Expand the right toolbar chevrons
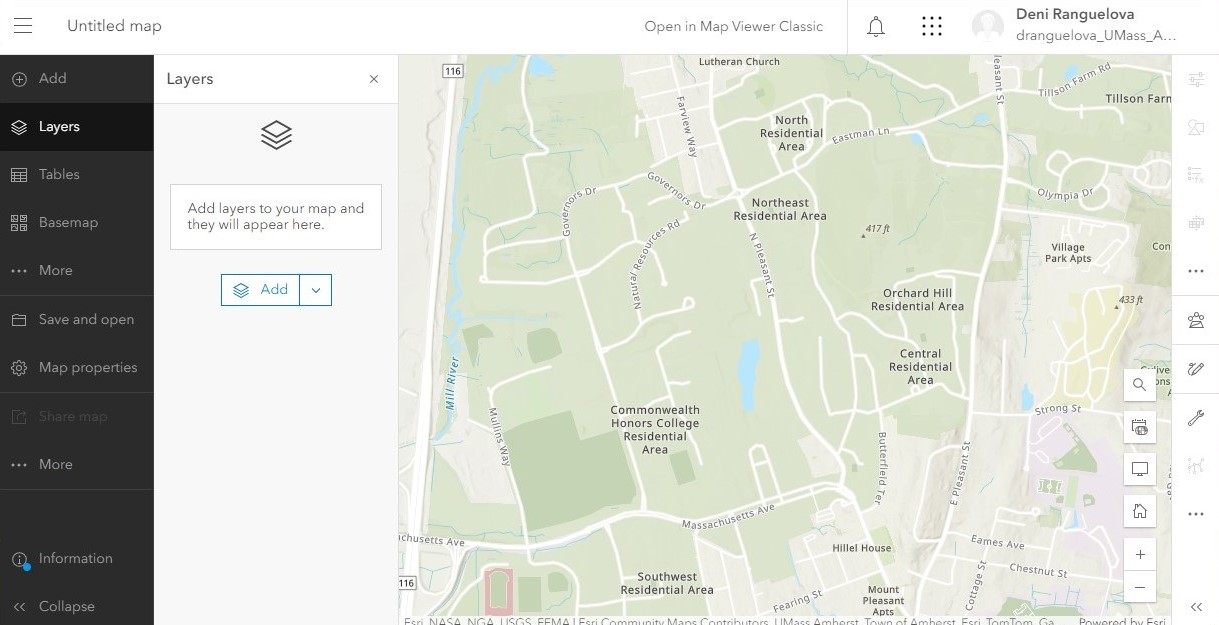1219x625 pixels. [1195, 607]
